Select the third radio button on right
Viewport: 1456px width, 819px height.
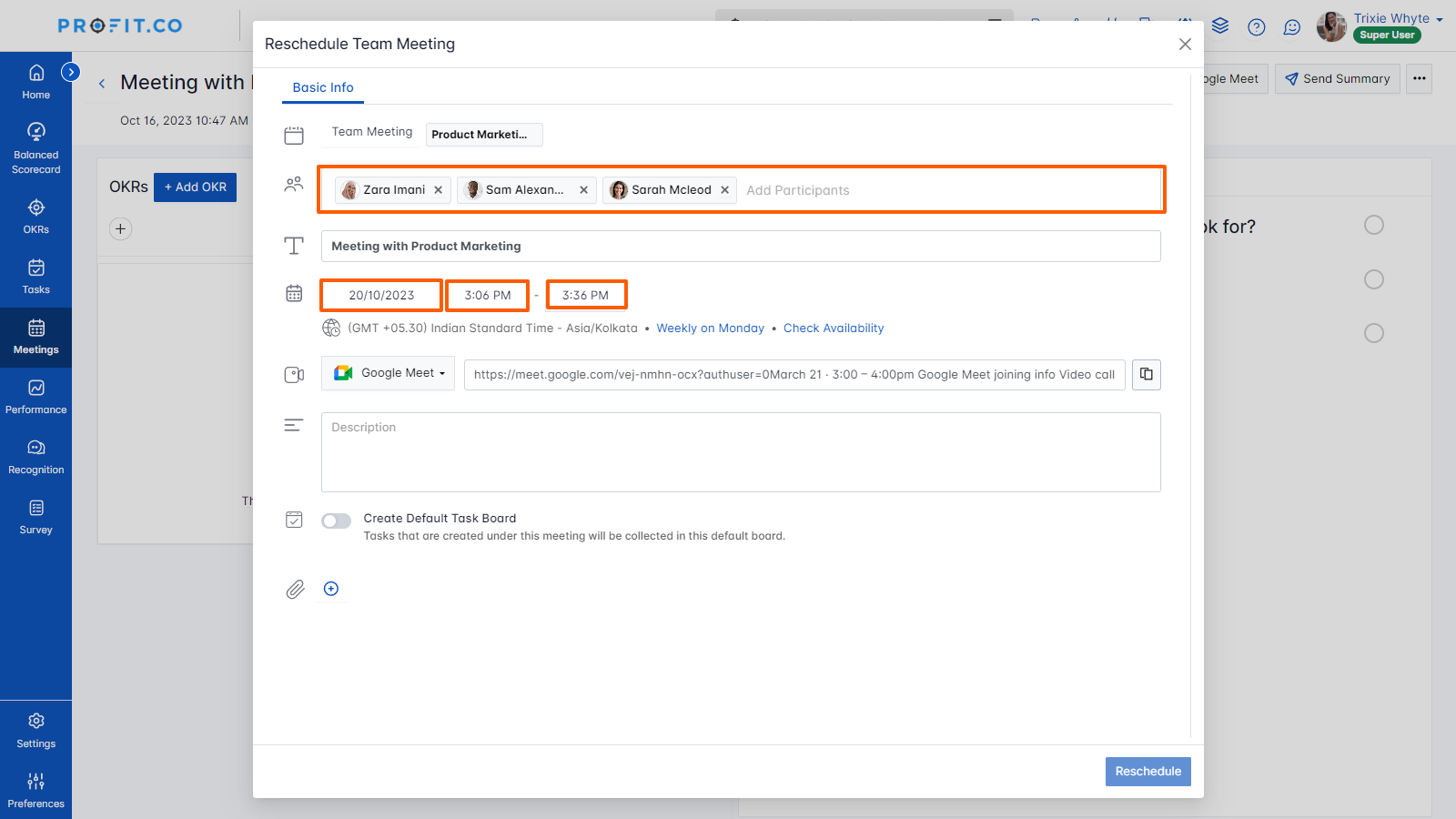click(1373, 333)
